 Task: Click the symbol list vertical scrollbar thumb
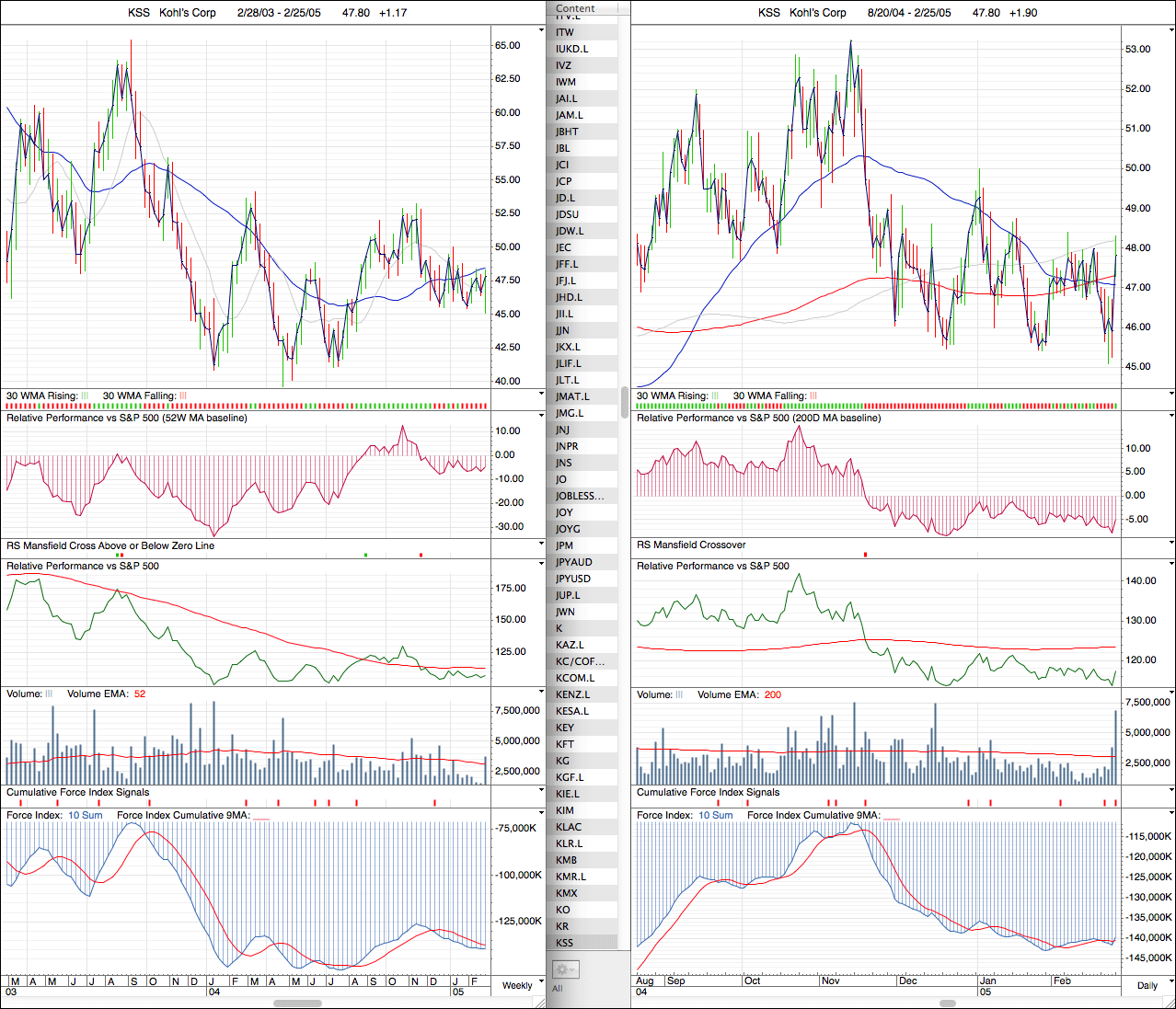click(626, 402)
